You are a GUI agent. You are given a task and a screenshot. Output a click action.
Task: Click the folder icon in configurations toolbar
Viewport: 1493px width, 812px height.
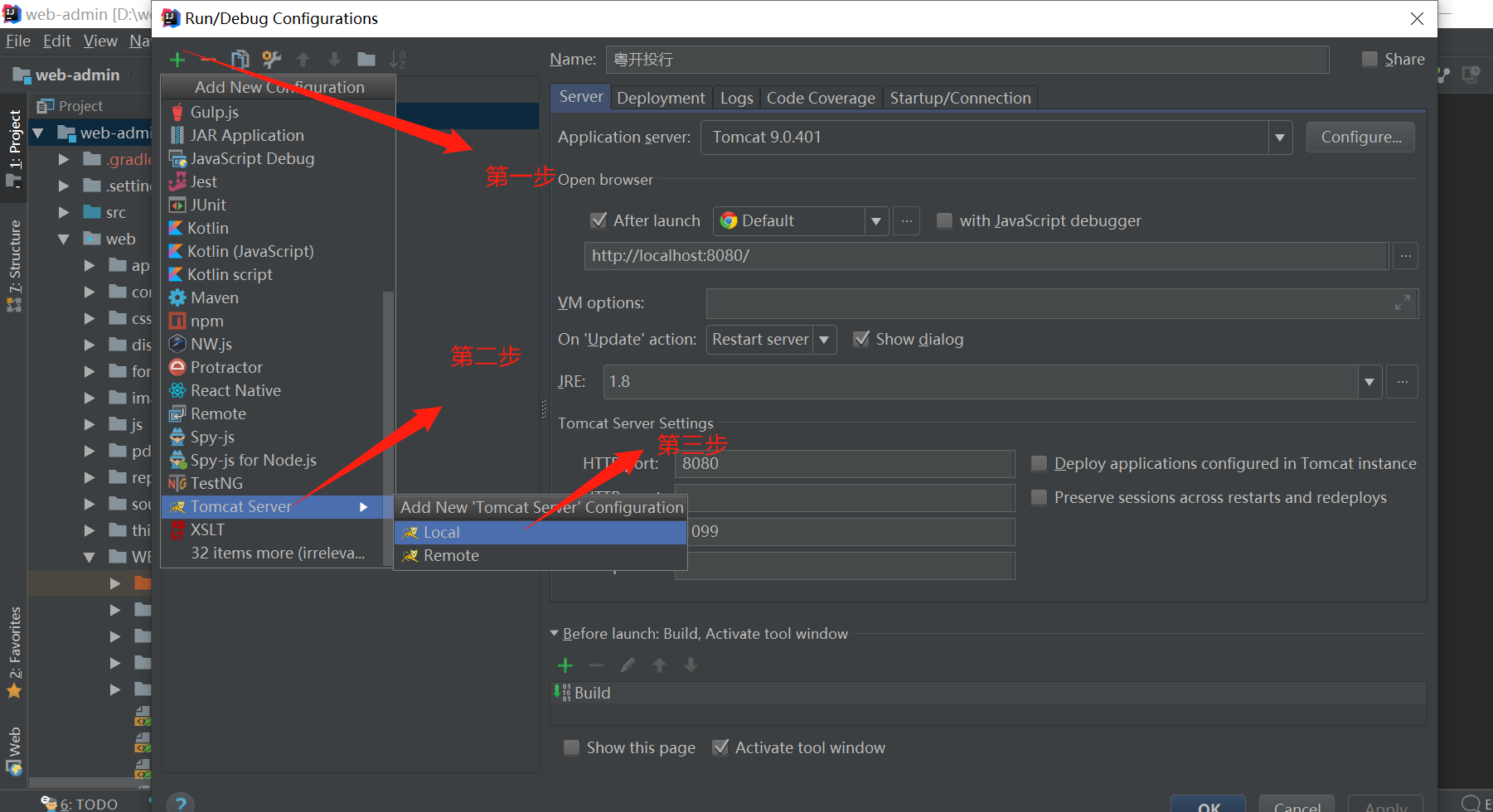[366, 60]
